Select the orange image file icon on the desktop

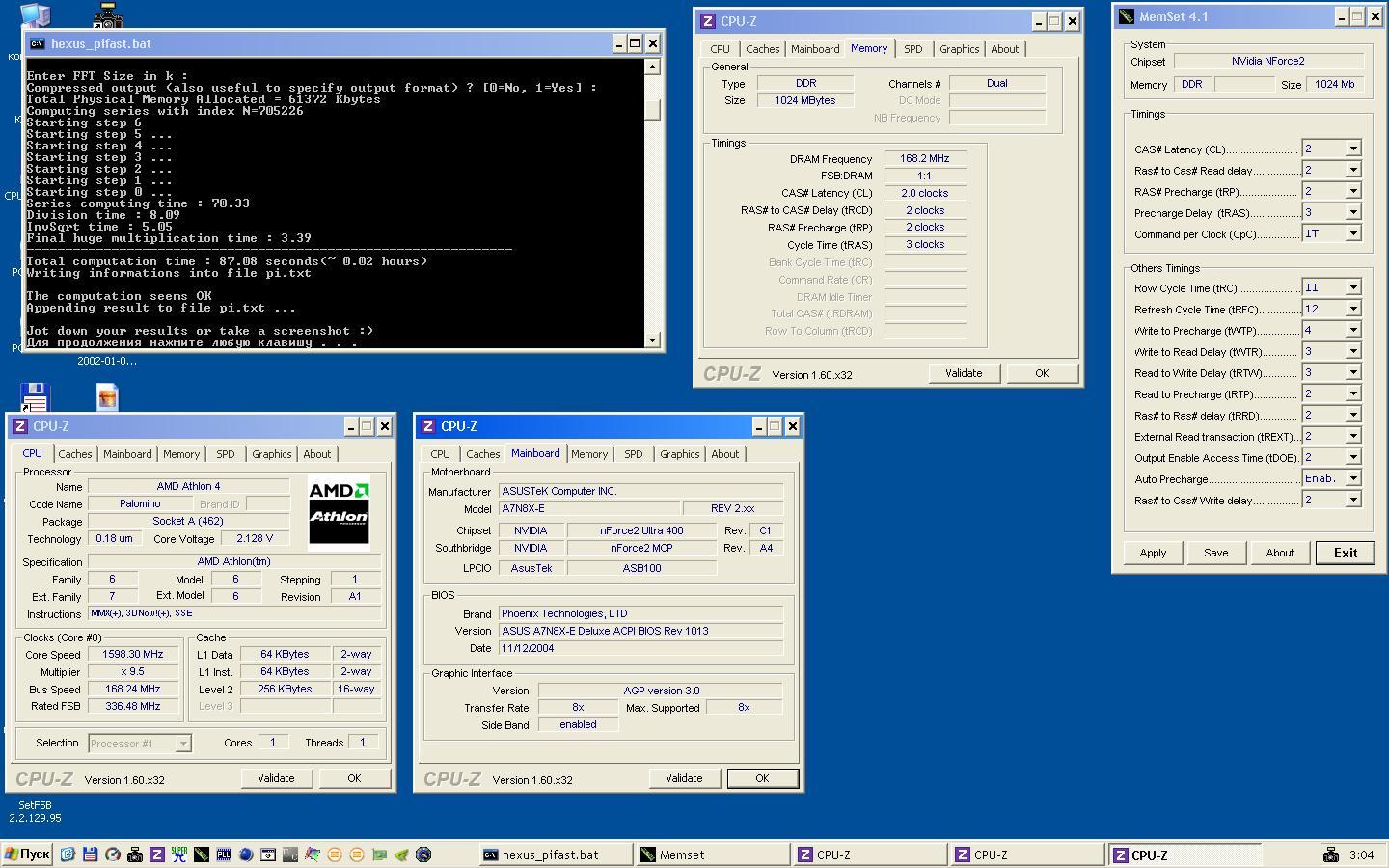point(107,397)
